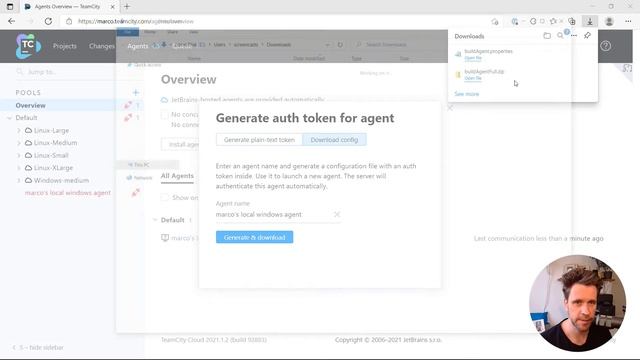Open the Agents menu item
Viewport: 640px width, 360px height.
pos(138,46)
